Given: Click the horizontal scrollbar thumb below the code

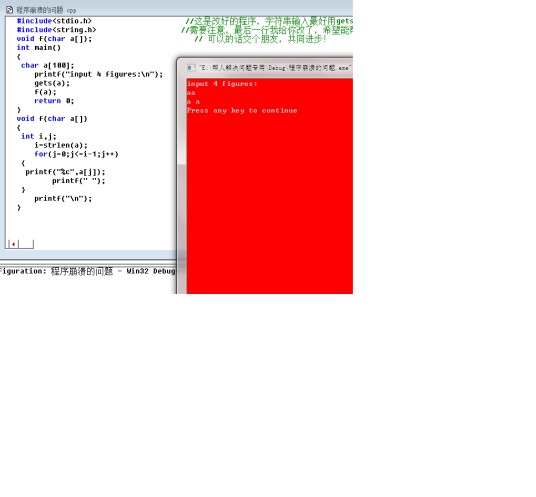Looking at the screenshot, I should [x=26, y=244].
